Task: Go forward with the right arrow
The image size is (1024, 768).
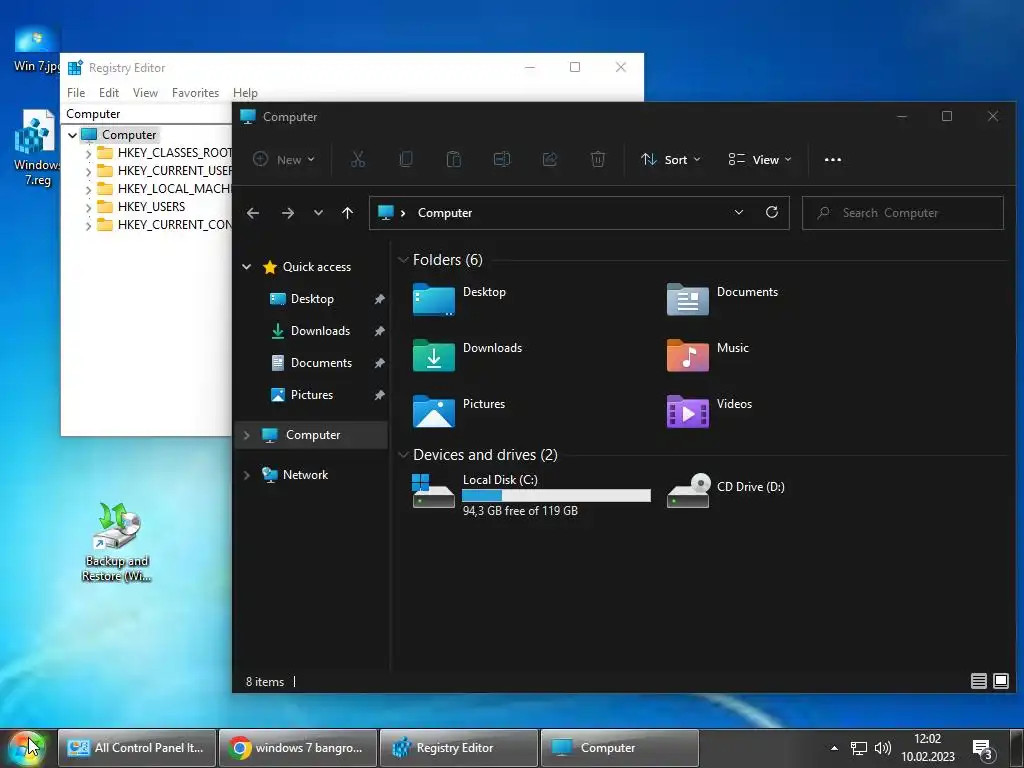Action: coord(287,213)
